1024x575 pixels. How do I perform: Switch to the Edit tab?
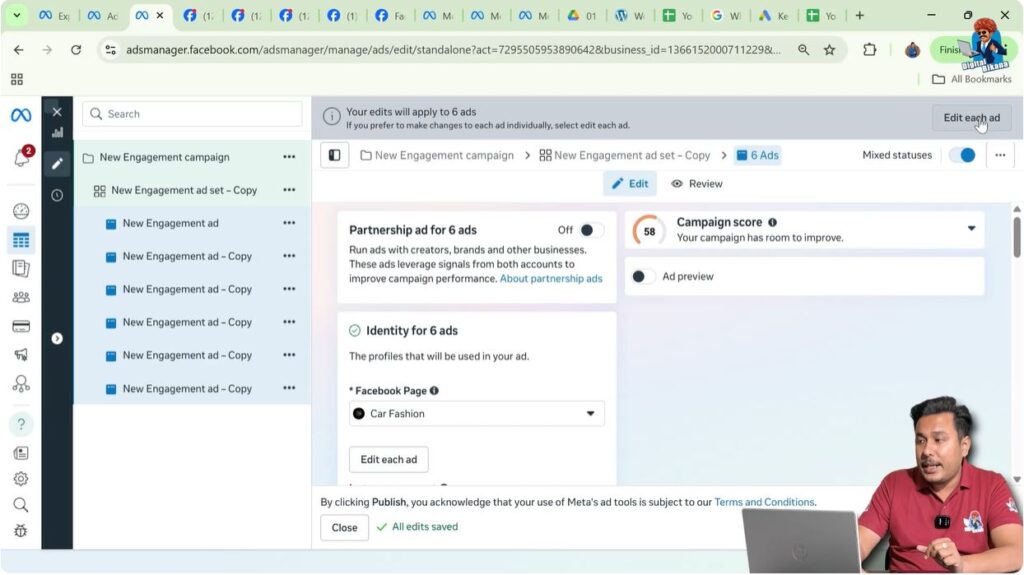tap(630, 184)
